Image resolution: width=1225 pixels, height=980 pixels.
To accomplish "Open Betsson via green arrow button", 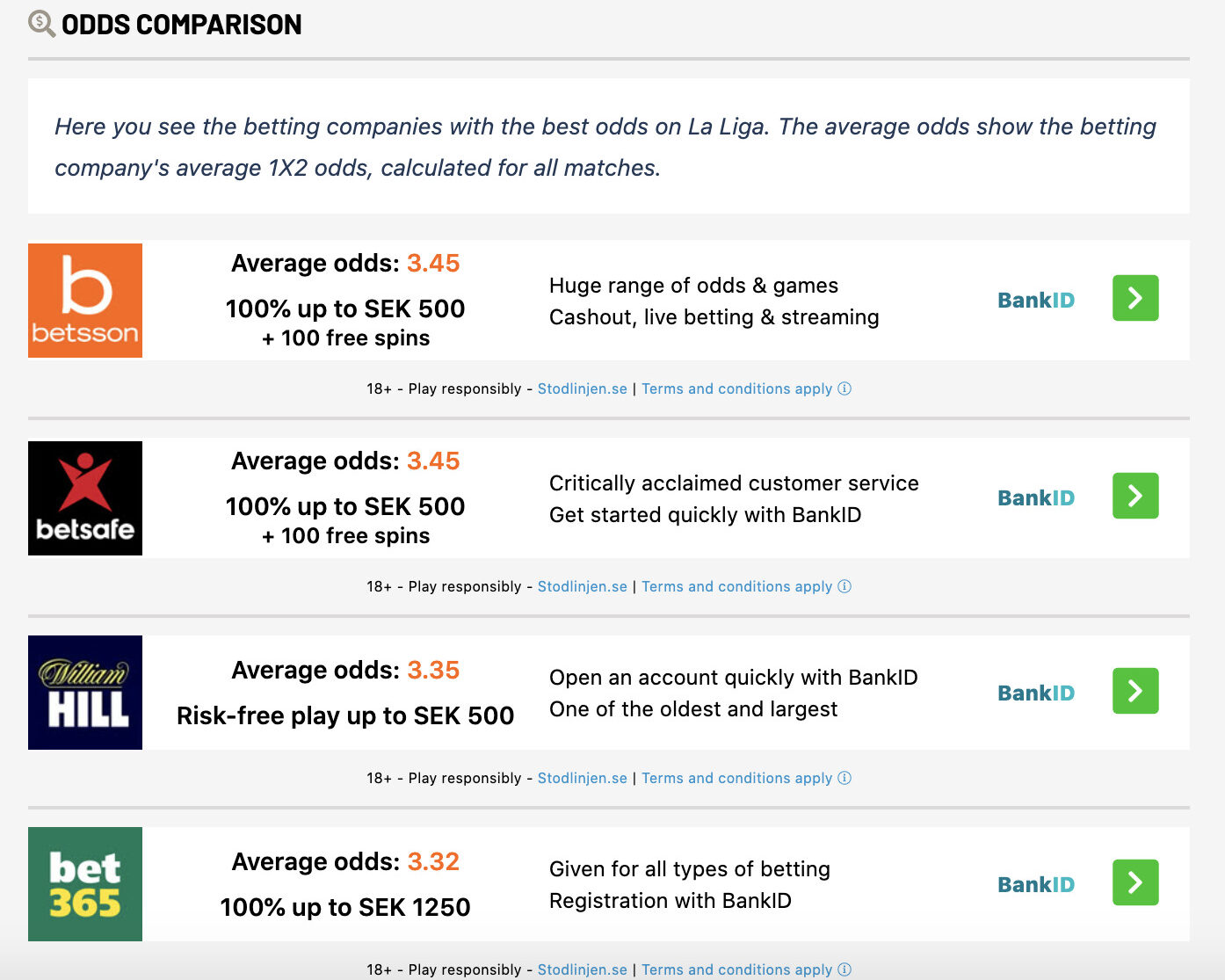I will (1135, 298).
